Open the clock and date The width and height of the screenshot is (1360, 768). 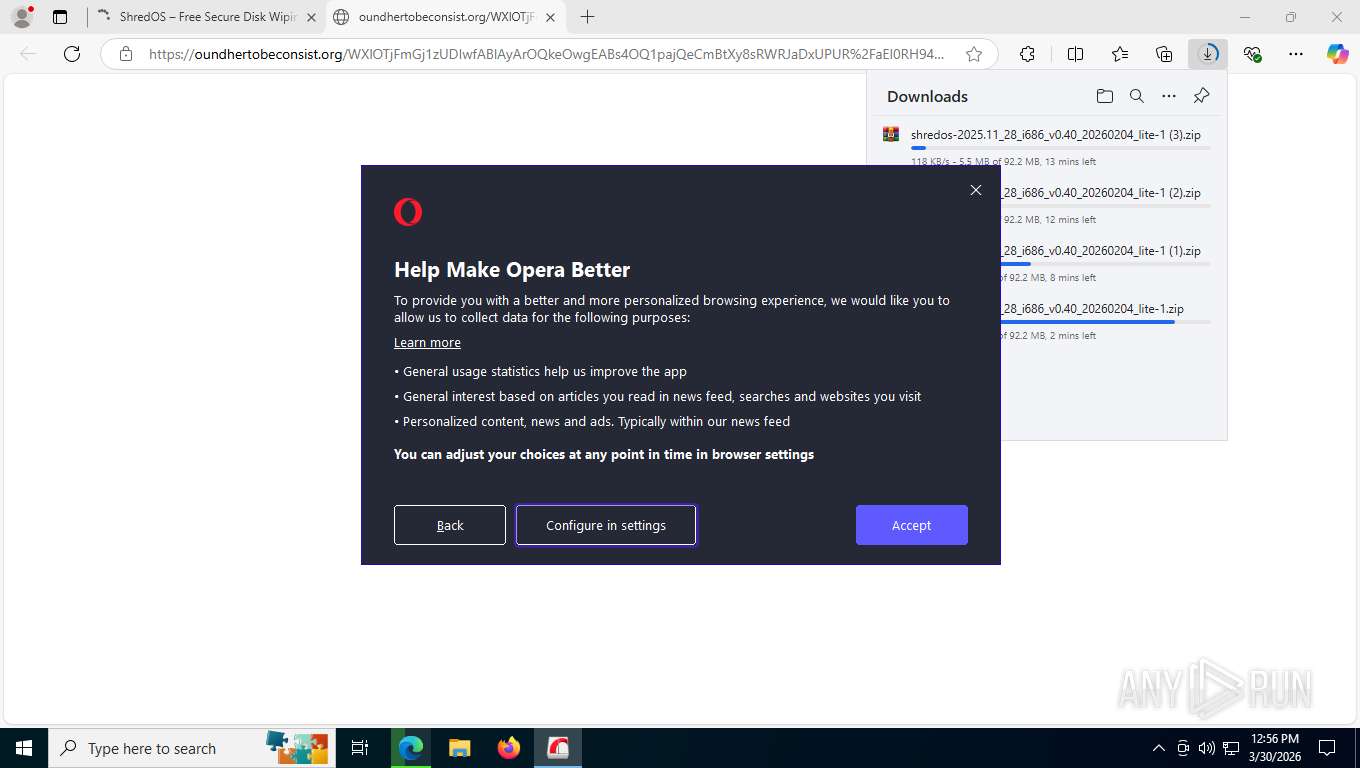pyautogui.click(x=1275, y=748)
